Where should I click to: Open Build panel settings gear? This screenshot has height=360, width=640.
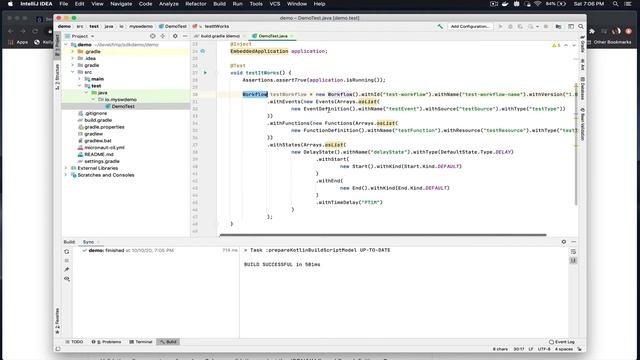(x=564, y=242)
